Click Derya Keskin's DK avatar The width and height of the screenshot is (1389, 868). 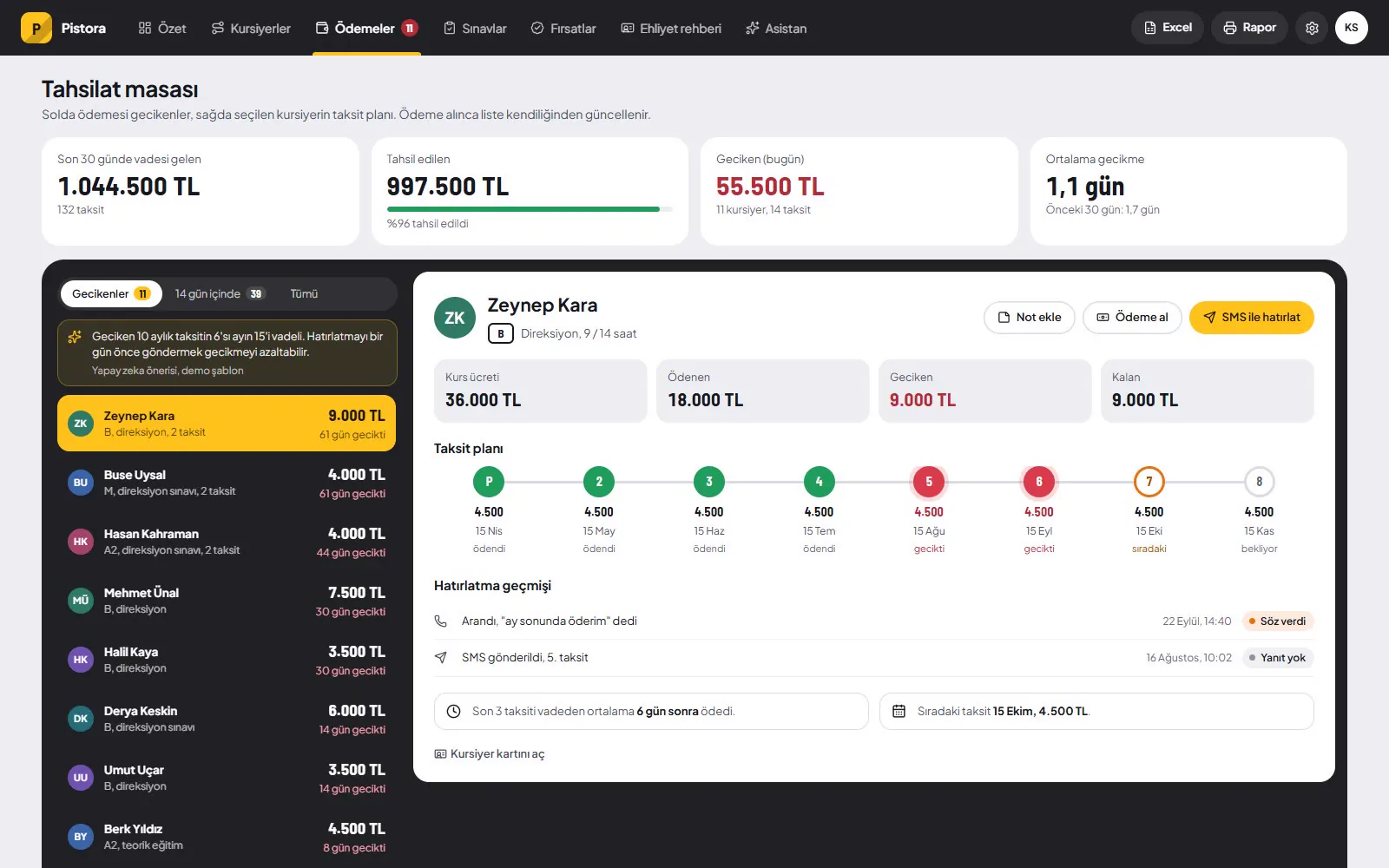point(81,719)
